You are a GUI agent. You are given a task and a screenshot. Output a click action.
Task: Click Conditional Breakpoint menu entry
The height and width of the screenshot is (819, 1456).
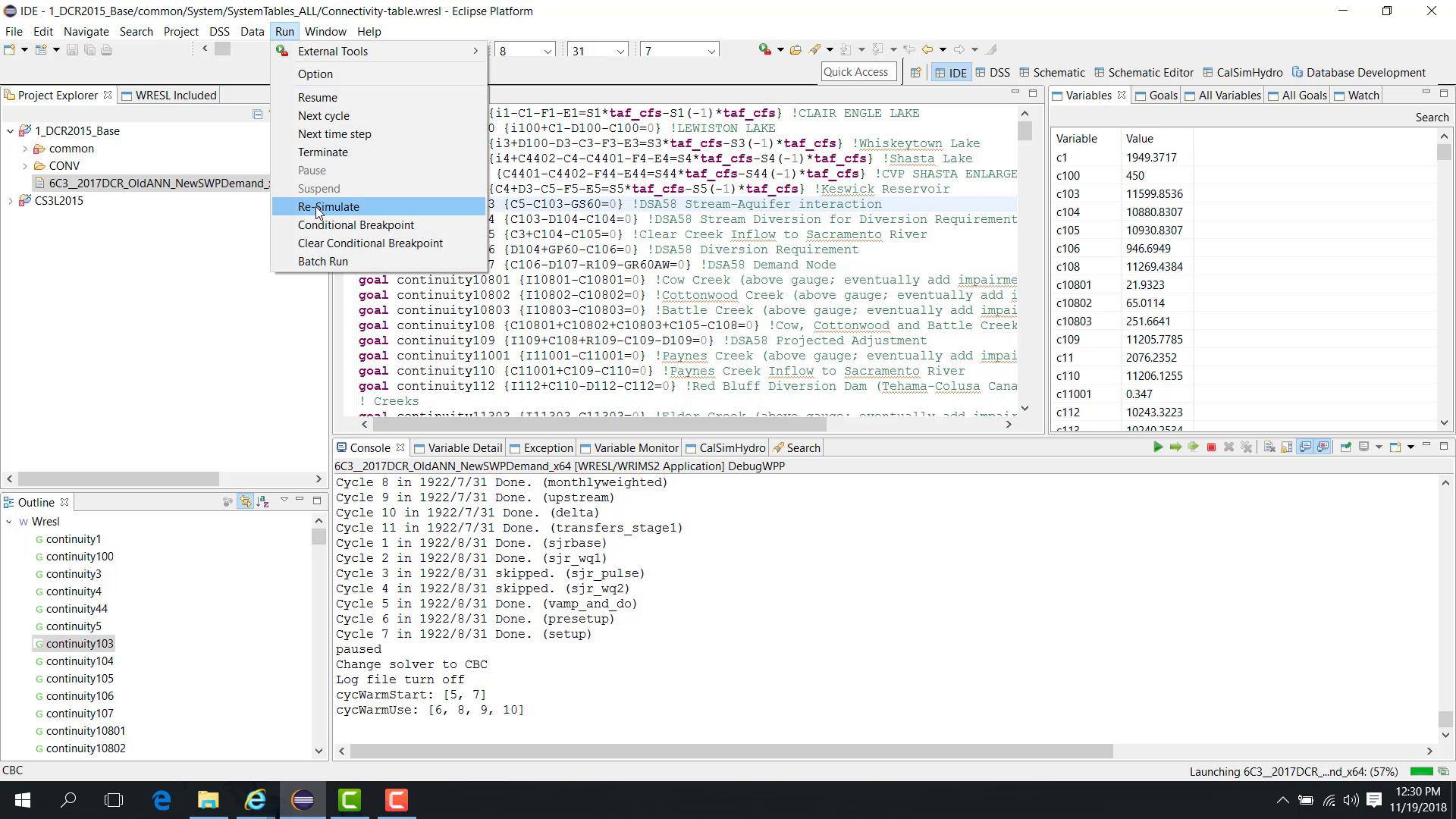coord(378,224)
